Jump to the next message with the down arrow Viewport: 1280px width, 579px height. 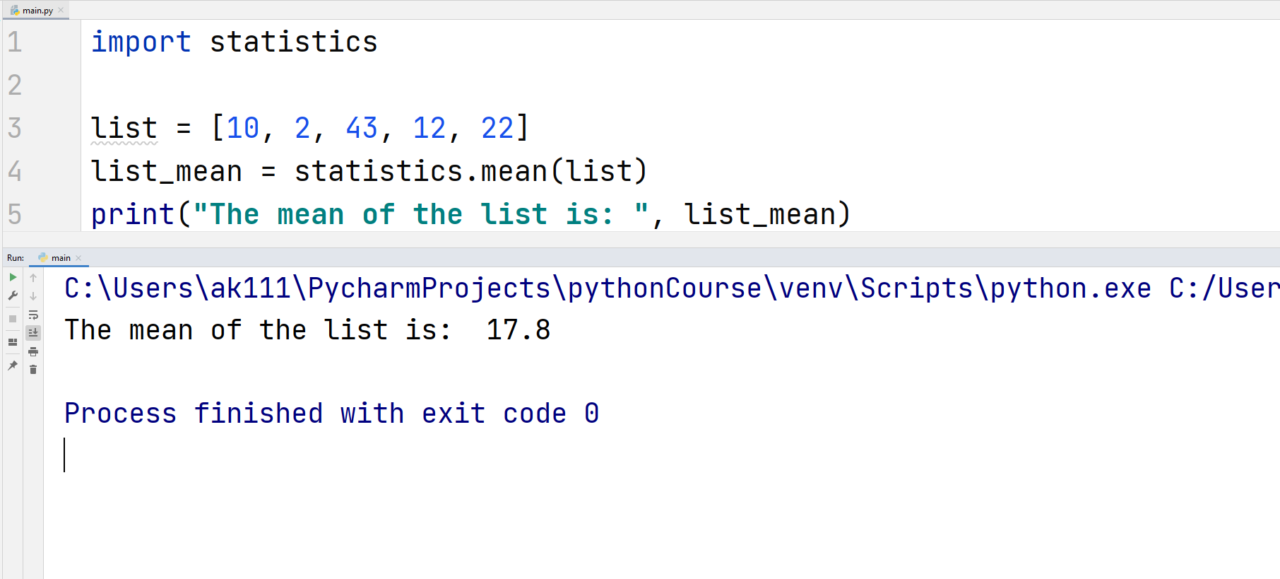click(33, 296)
